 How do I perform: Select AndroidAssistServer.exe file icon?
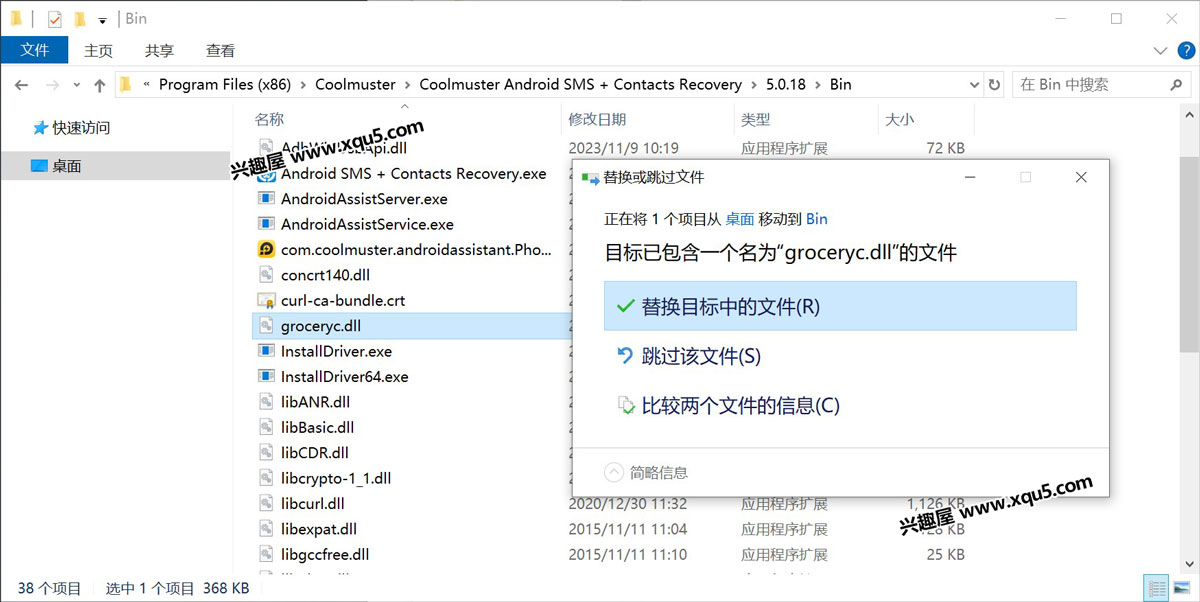click(x=266, y=199)
